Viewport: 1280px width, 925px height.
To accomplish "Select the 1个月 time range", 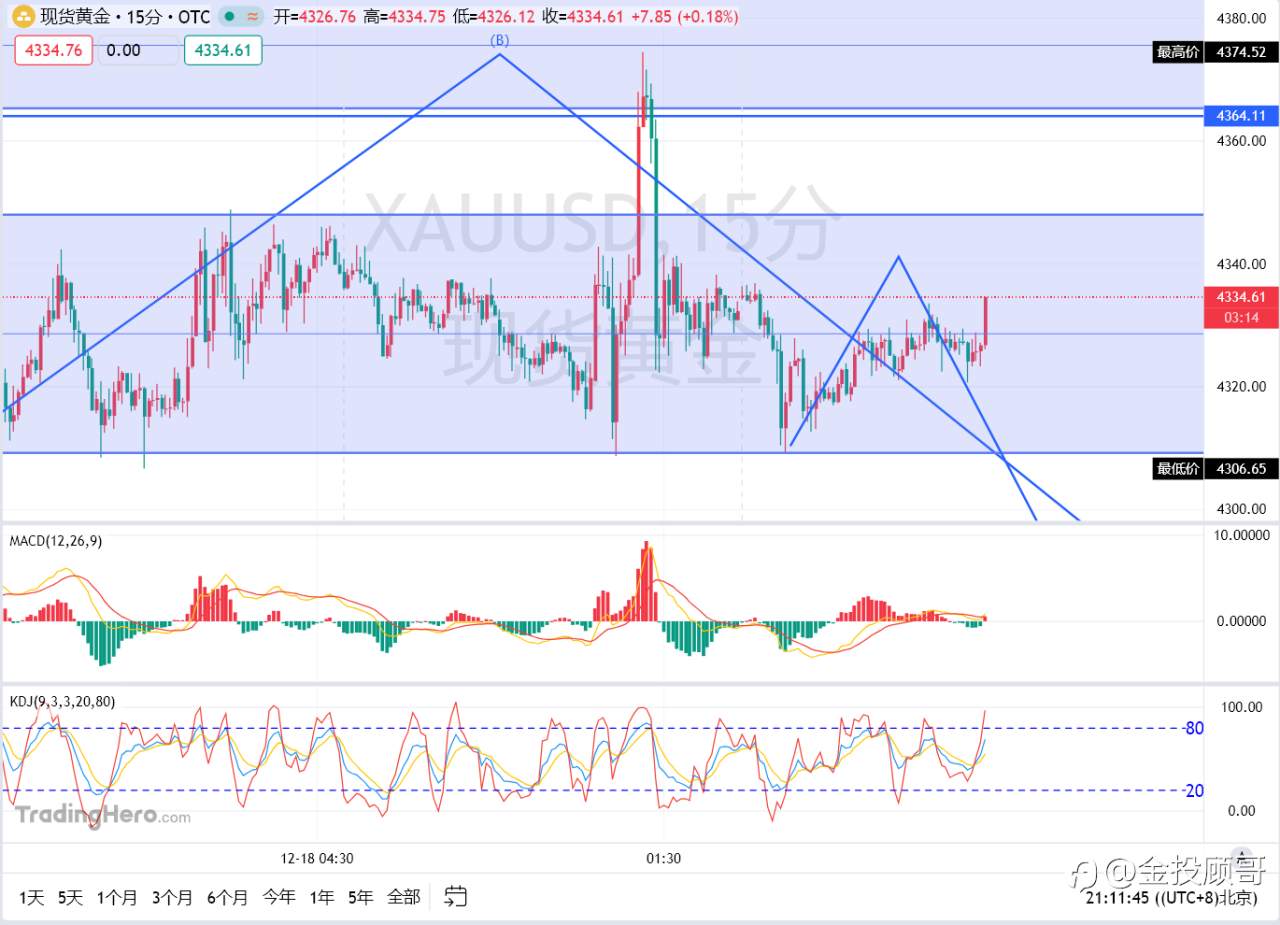I will point(117,897).
